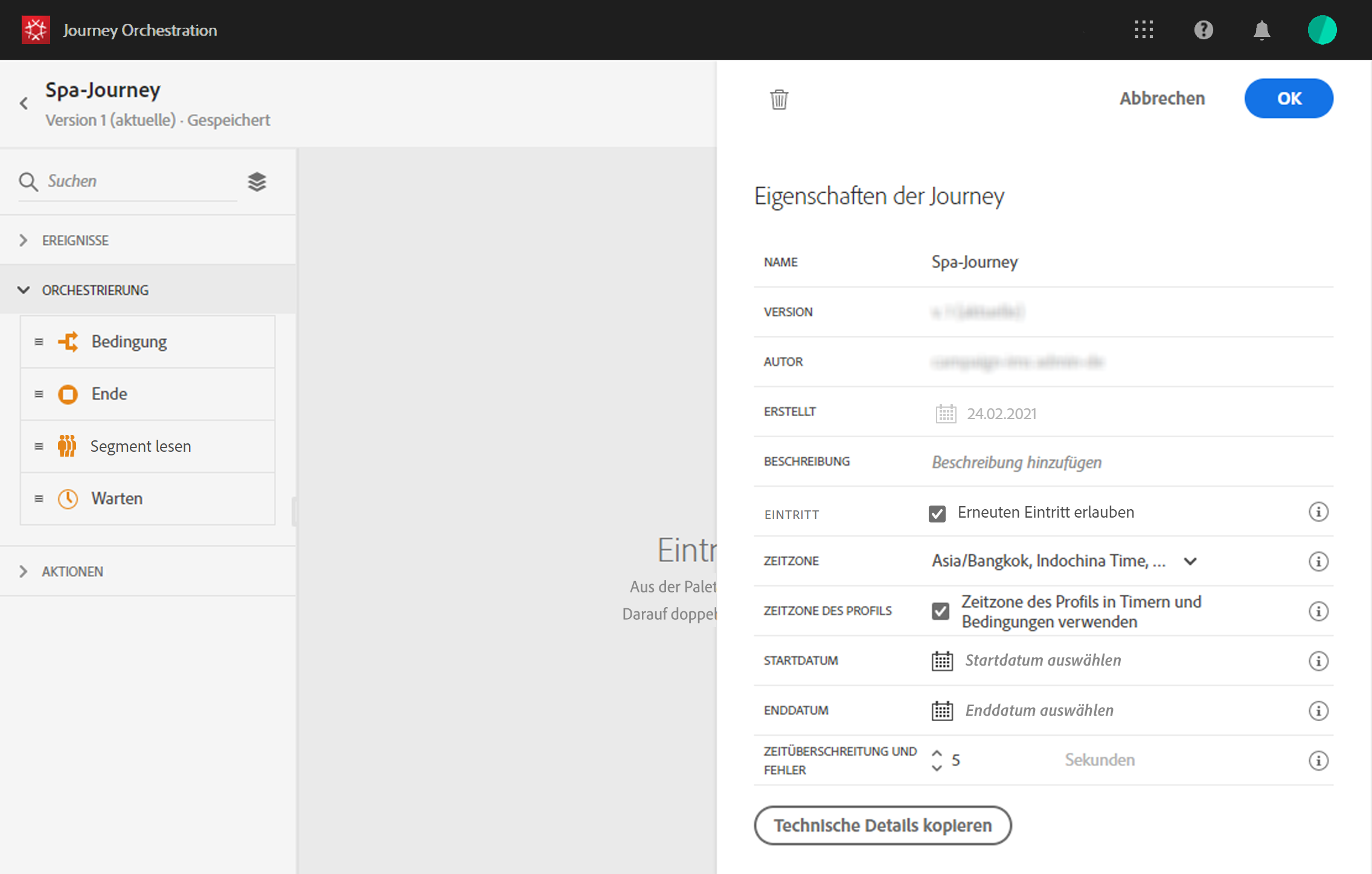Expand the Ereignisse section

point(24,240)
